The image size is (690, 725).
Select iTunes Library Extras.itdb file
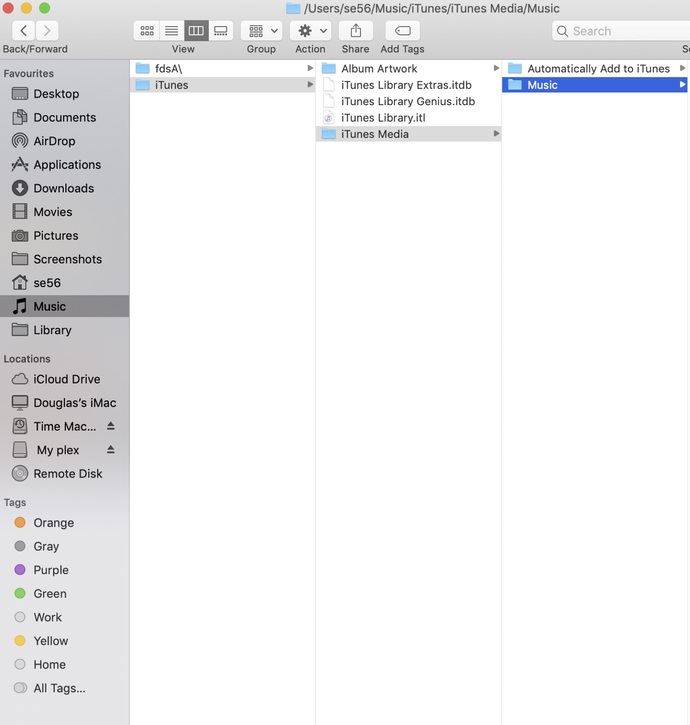click(x=408, y=85)
